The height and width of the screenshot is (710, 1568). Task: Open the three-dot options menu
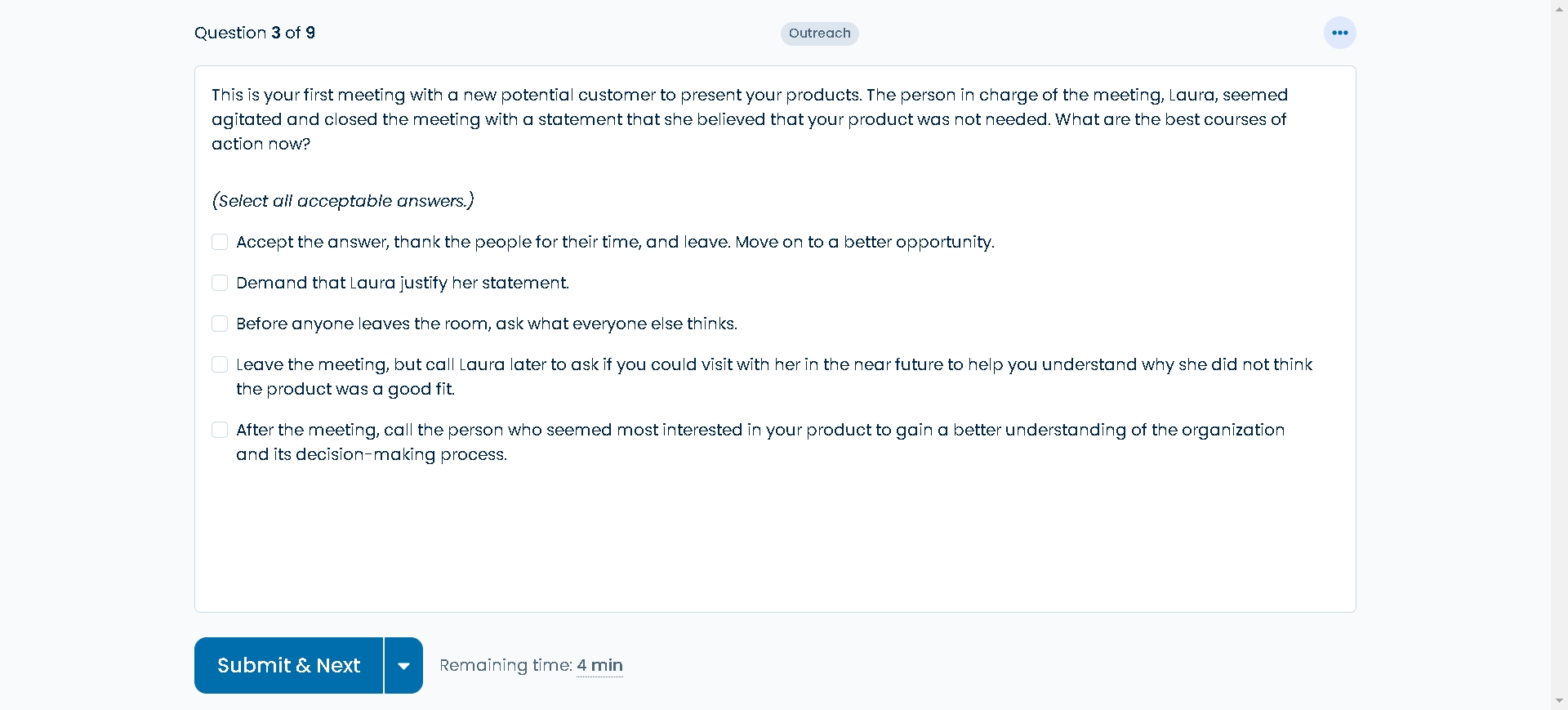pyautogui.click(x=1339, y=33)
